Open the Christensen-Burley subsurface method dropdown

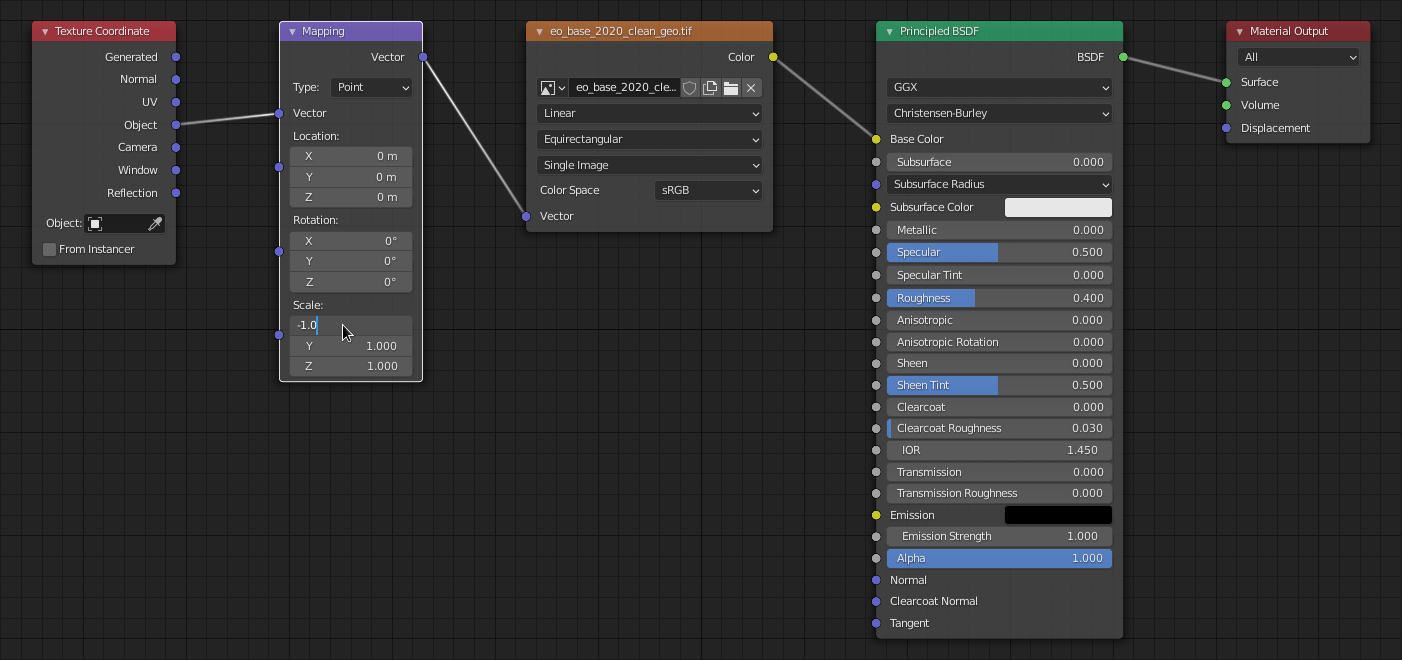pos(998,113)
